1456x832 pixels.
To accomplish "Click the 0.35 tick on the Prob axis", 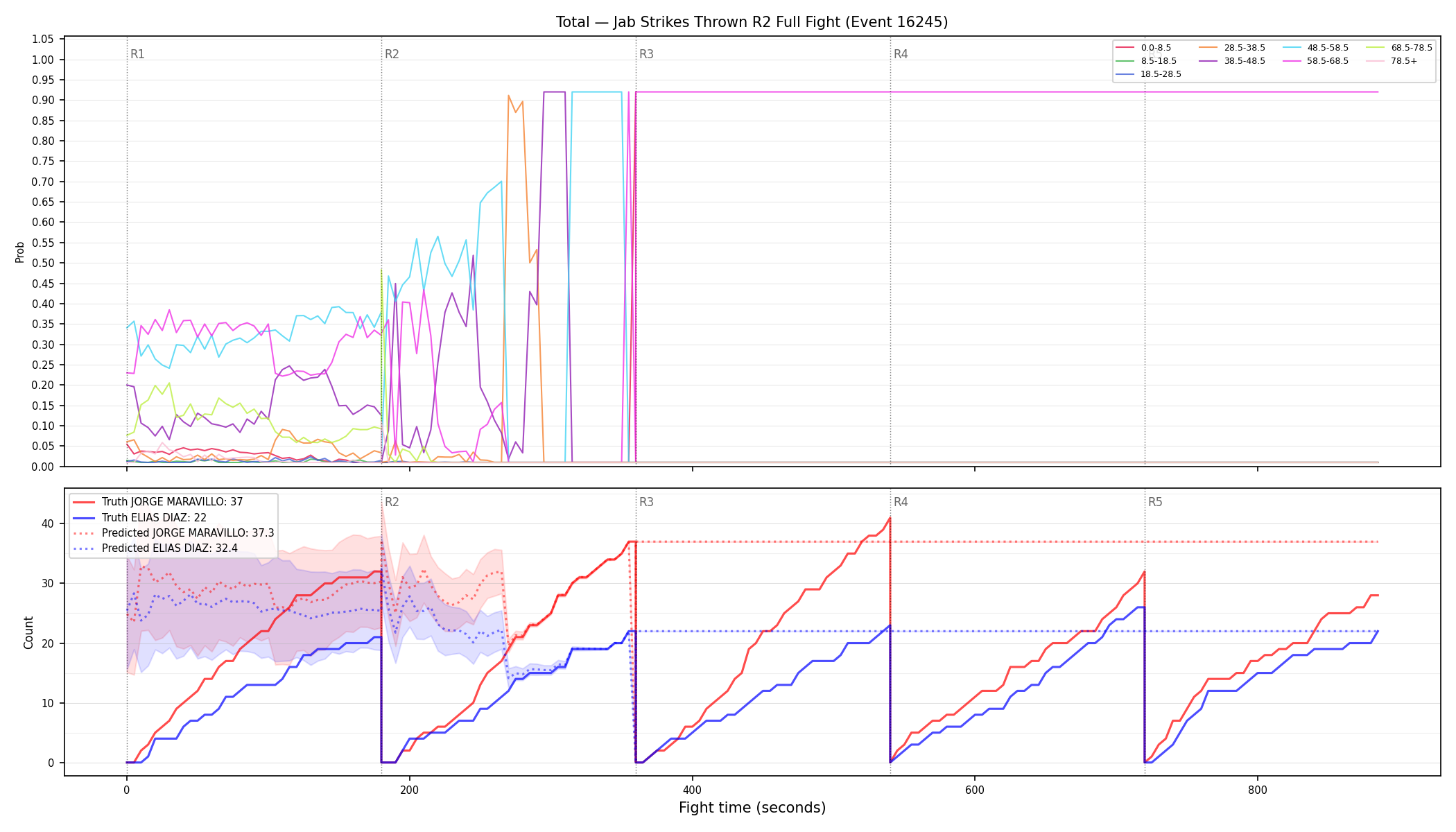I will [43, 324].
